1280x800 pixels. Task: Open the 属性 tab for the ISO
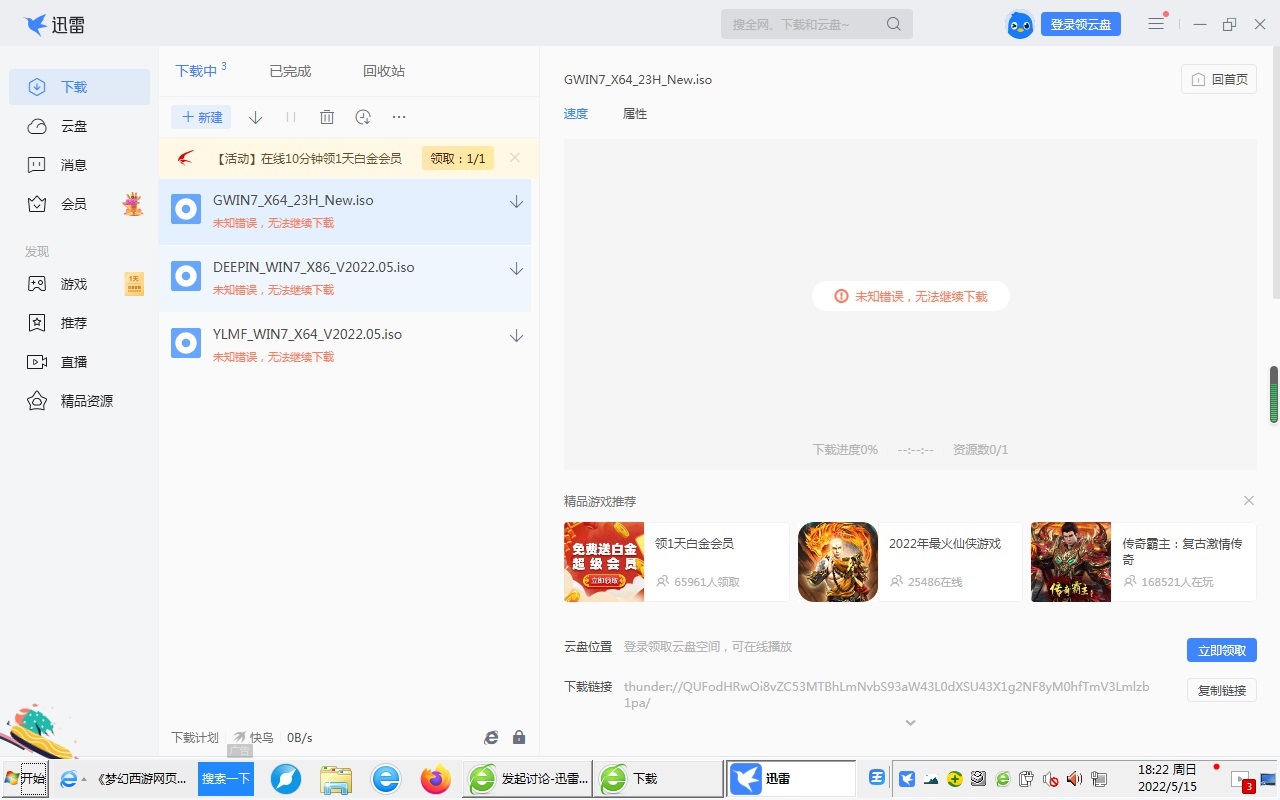point(634,113)
